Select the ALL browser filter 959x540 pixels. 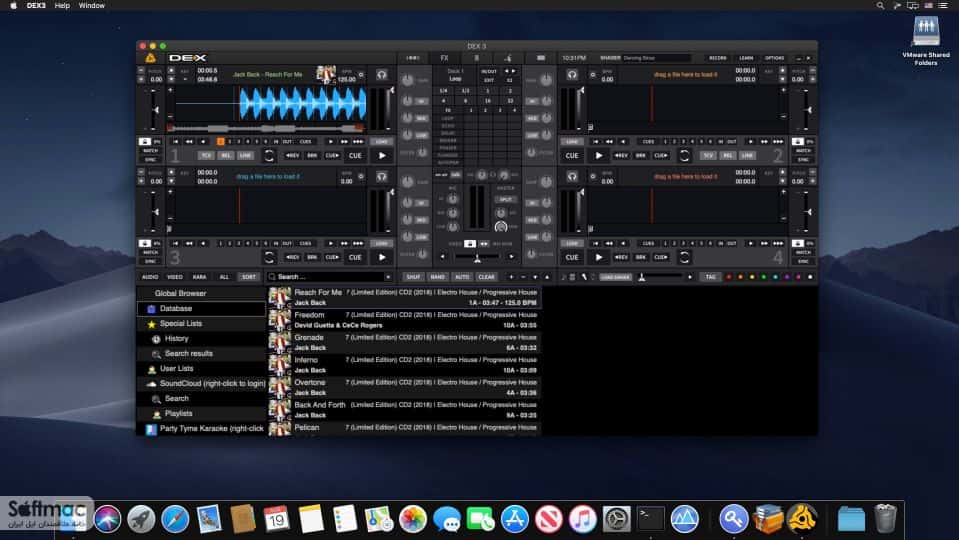(x=224, y=277)
